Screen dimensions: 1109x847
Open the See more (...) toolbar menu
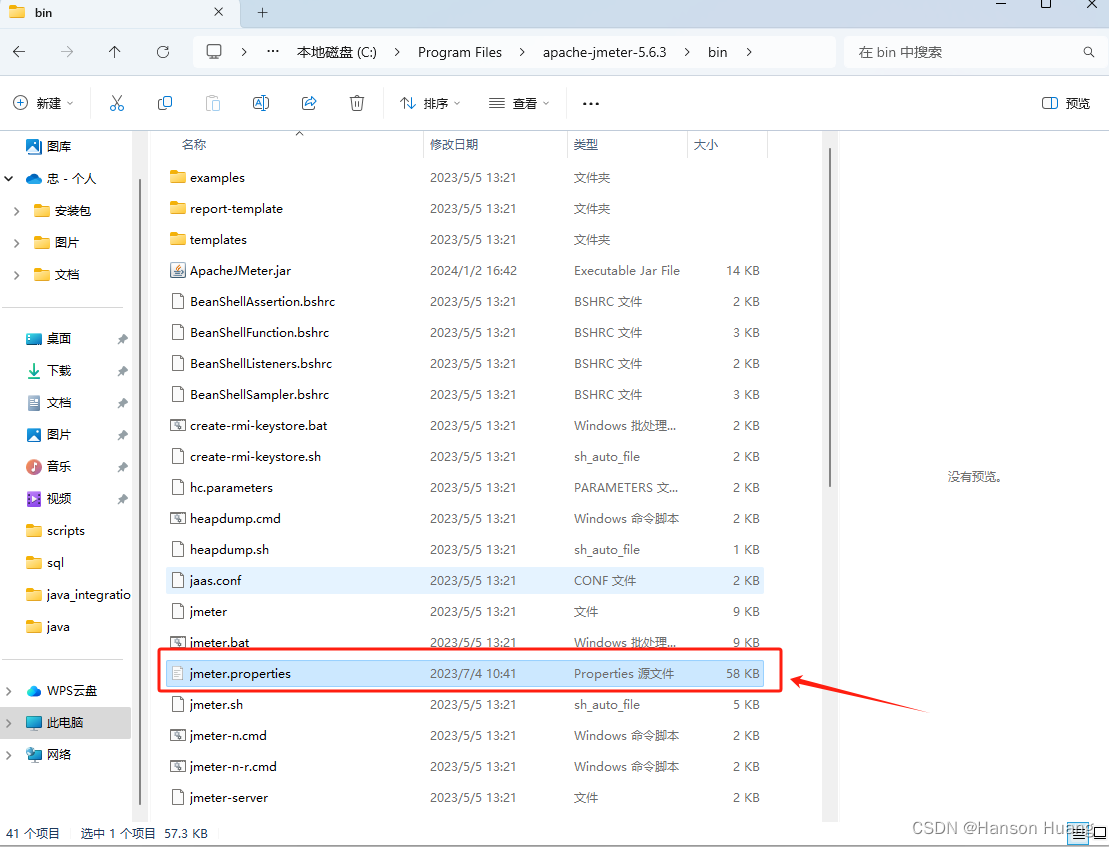coord(590,103)
